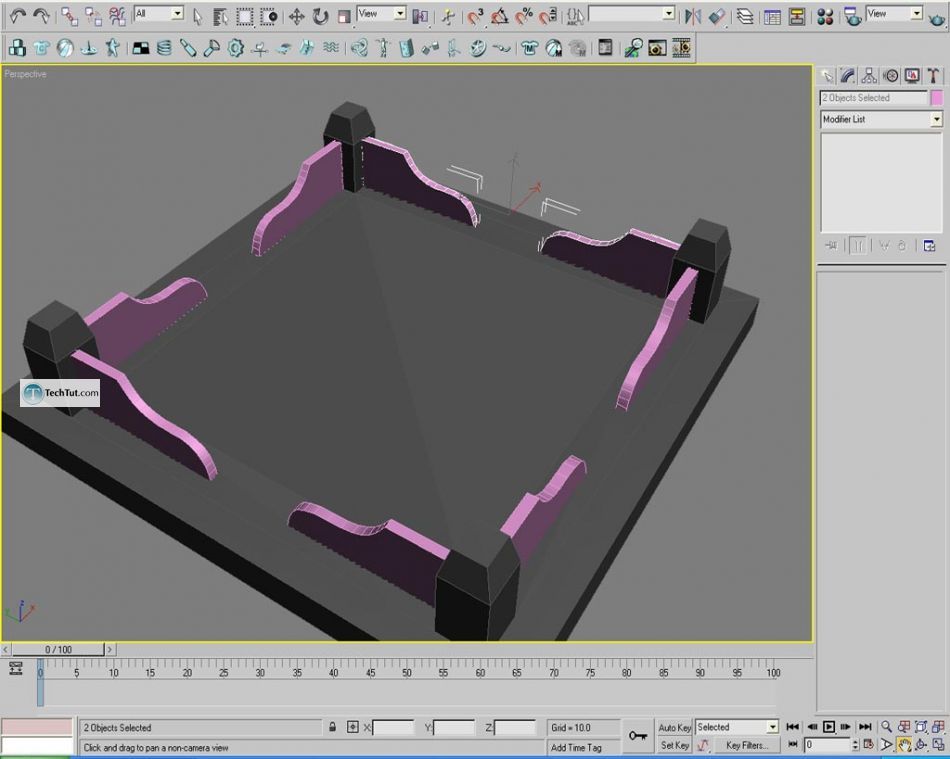950x759 pixels.
Task: Click the pink object color swatch
Action: coord(936,98)
